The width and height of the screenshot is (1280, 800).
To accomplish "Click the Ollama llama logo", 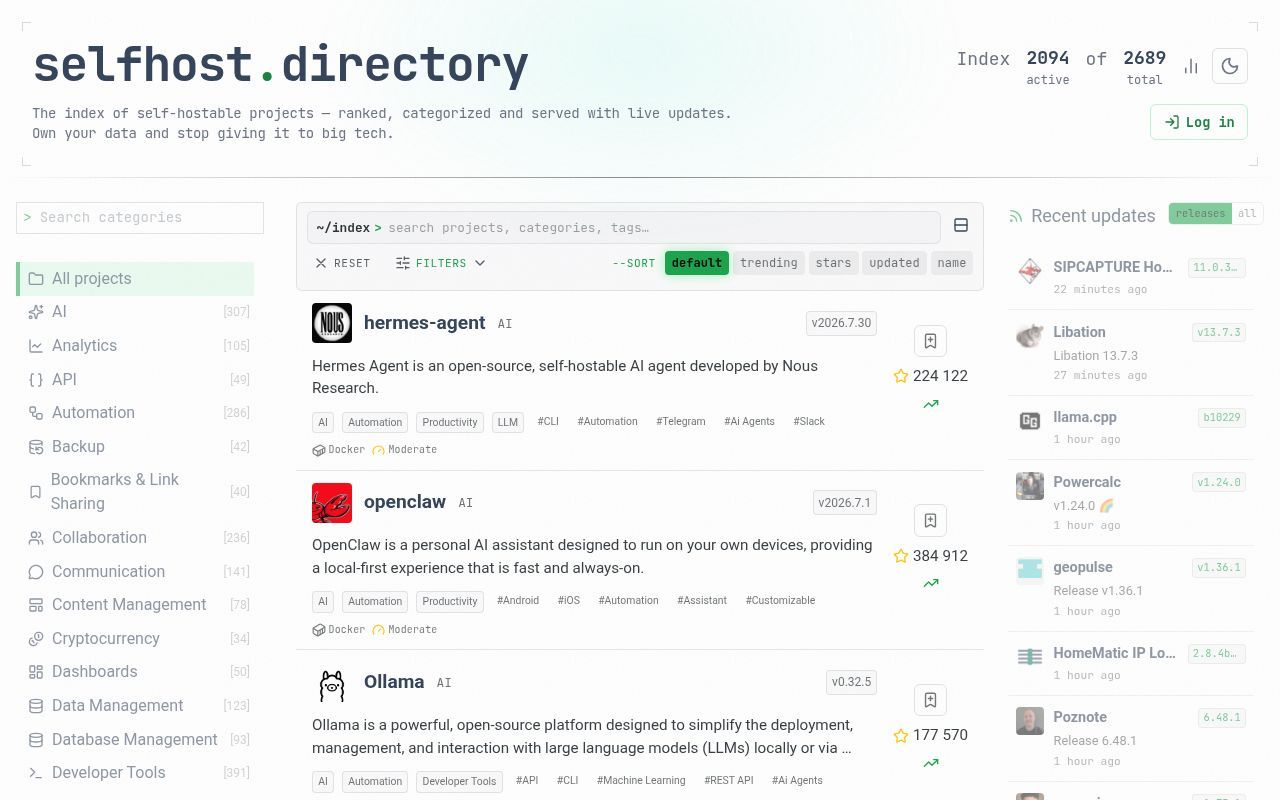I will pos(332,683).
